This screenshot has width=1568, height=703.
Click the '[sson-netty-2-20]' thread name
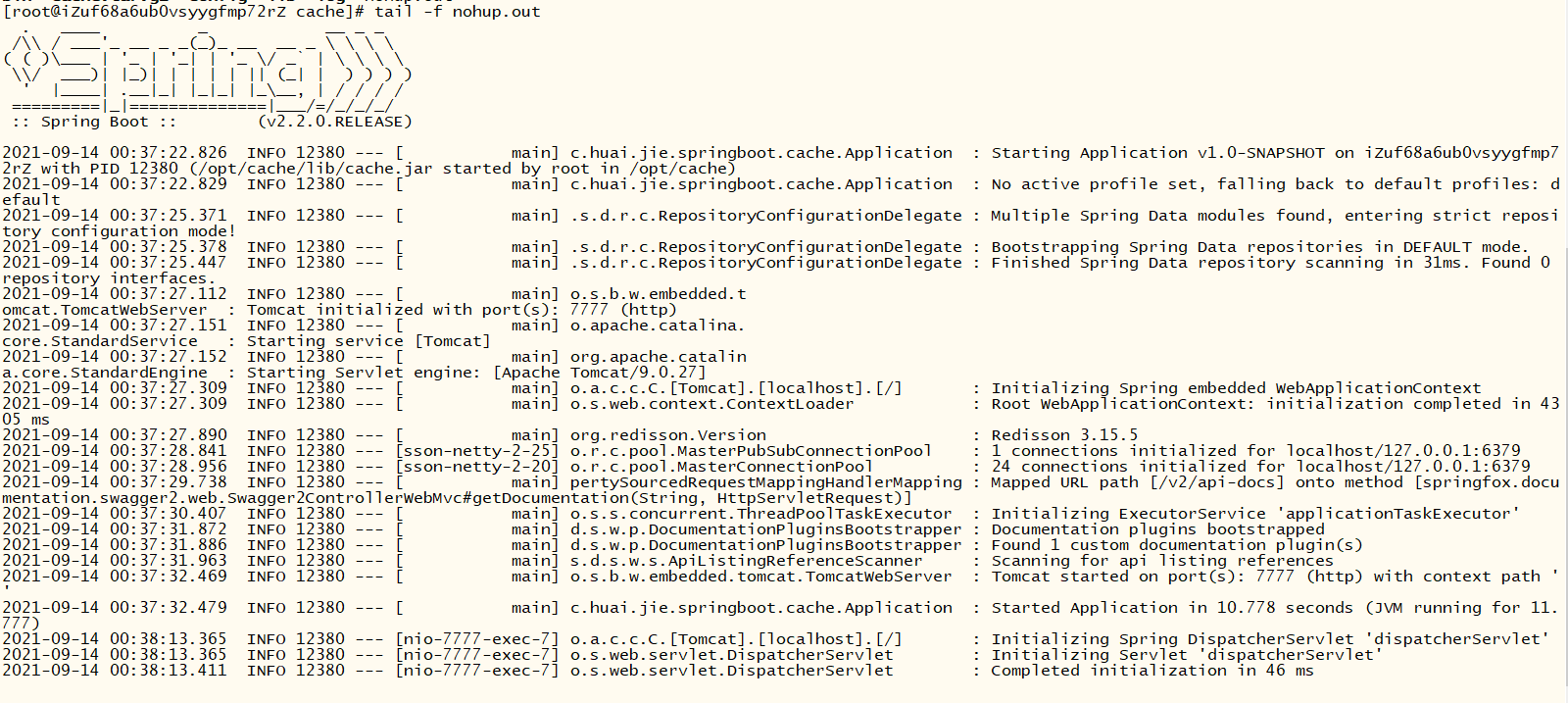(476, 467)
